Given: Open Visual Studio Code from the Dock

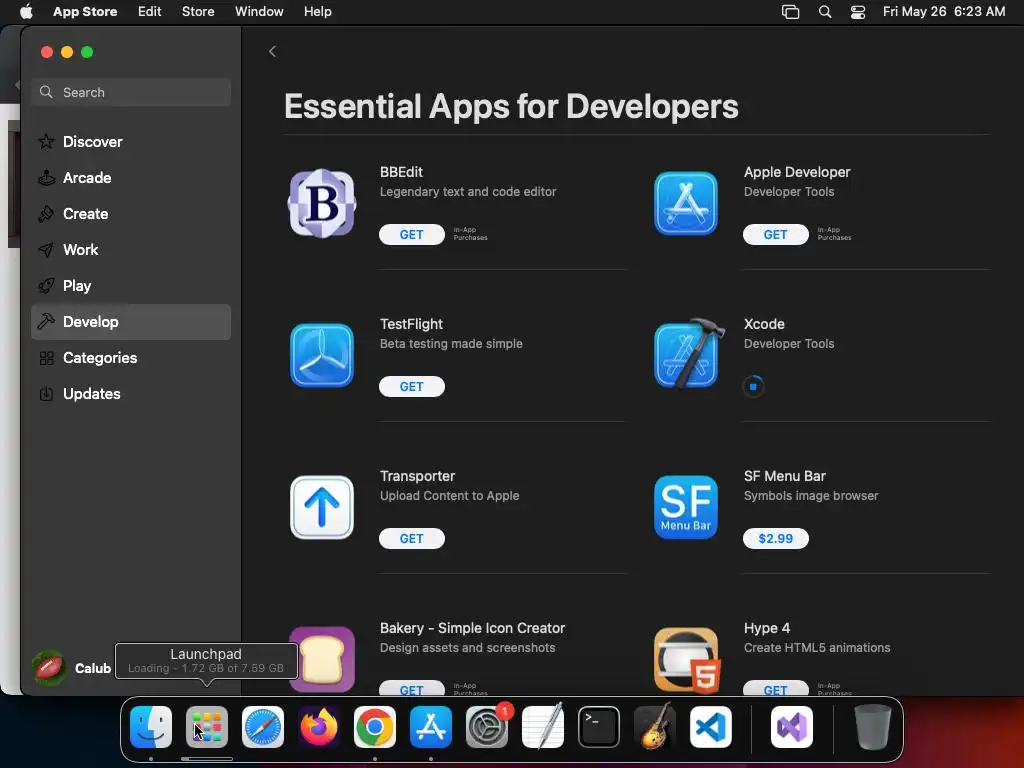Looking at the screenshot, I should [711, 727].
